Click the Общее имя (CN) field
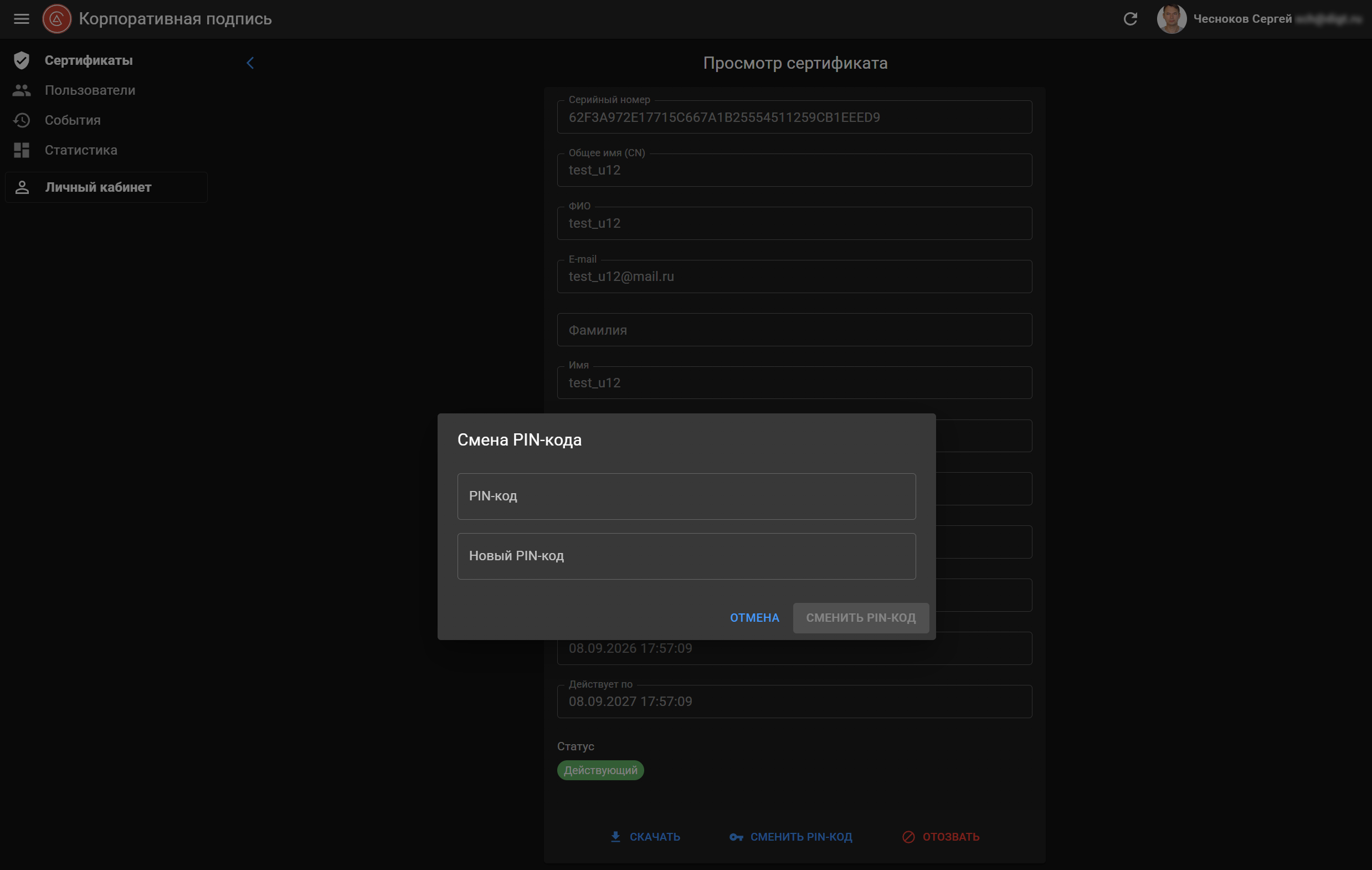 click(794, 170)
